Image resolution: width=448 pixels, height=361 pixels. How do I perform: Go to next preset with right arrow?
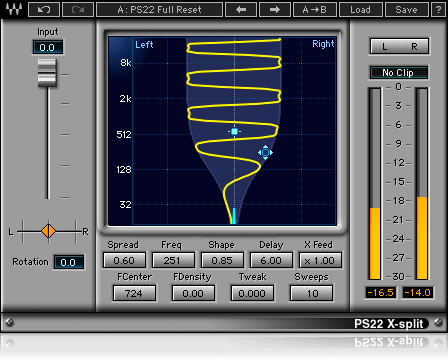pos(275,9)
